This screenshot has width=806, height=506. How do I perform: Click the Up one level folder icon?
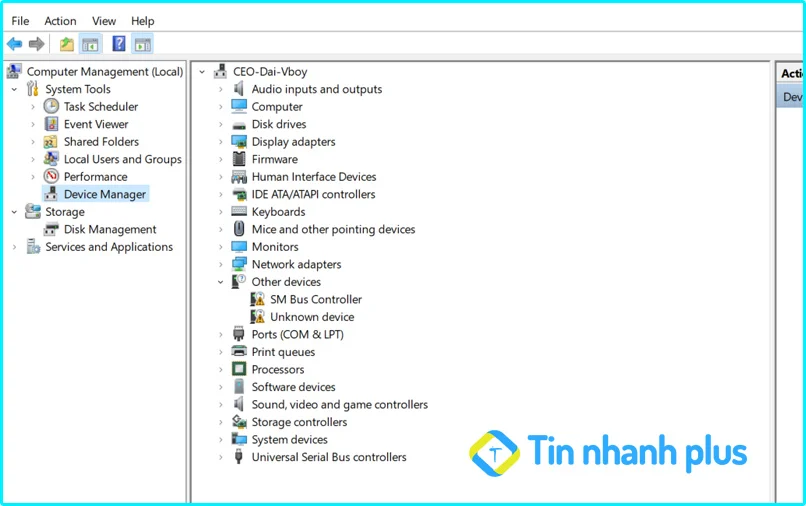67,44
